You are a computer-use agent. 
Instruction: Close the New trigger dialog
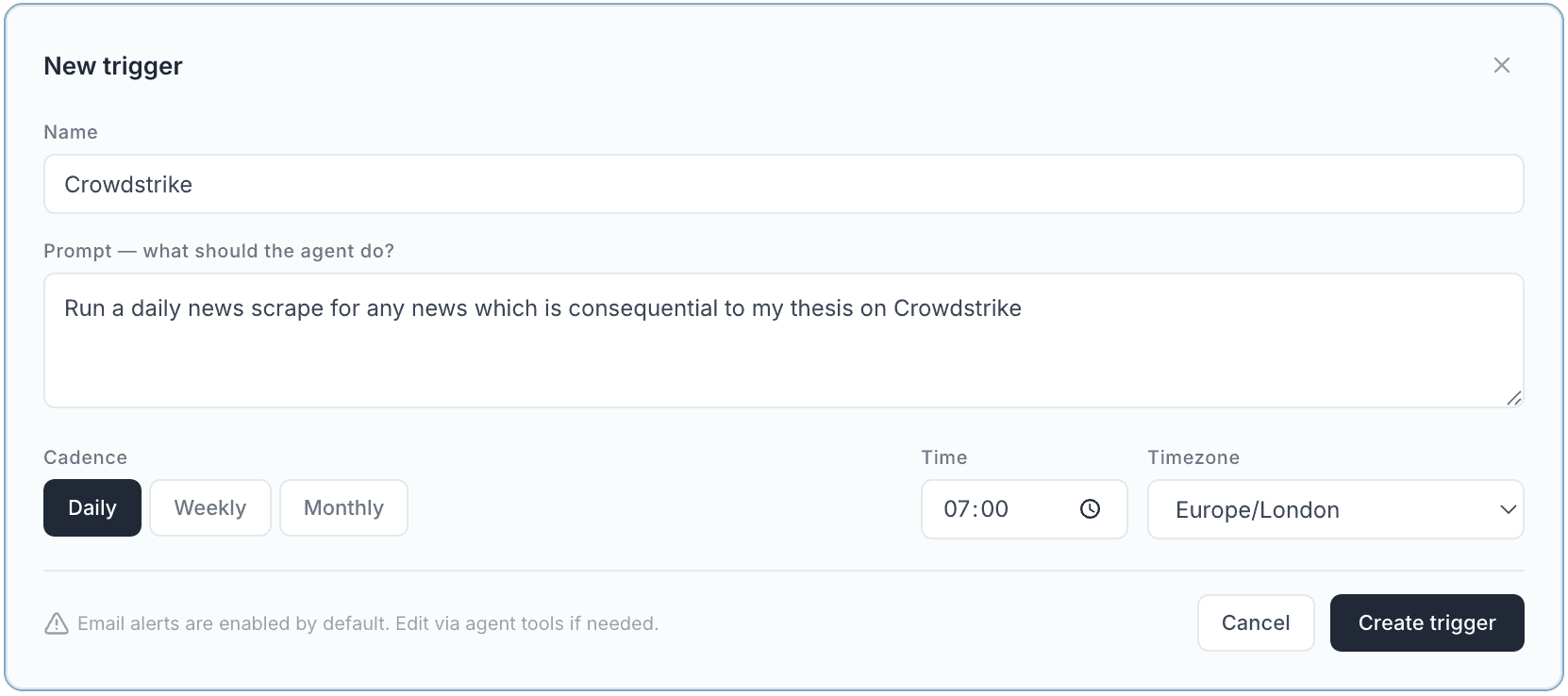tap(1501, 65)
